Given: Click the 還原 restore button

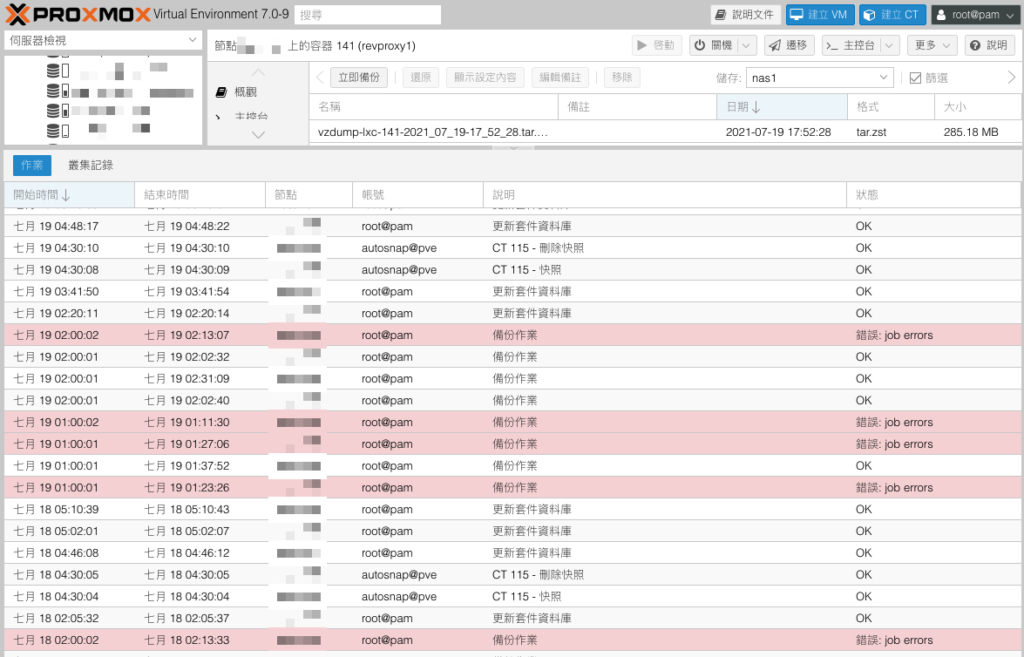Looking at the screenshot, I should (x=421, y=77).
